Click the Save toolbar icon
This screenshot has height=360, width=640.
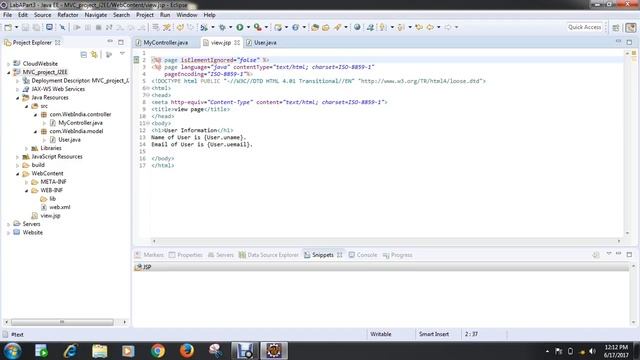point(25,27)
